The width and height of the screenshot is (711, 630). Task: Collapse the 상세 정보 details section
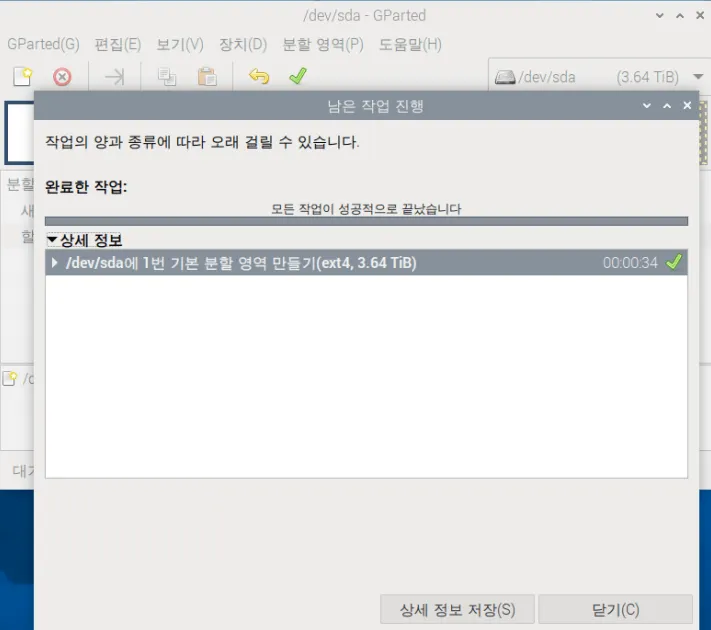click(52, 239)
